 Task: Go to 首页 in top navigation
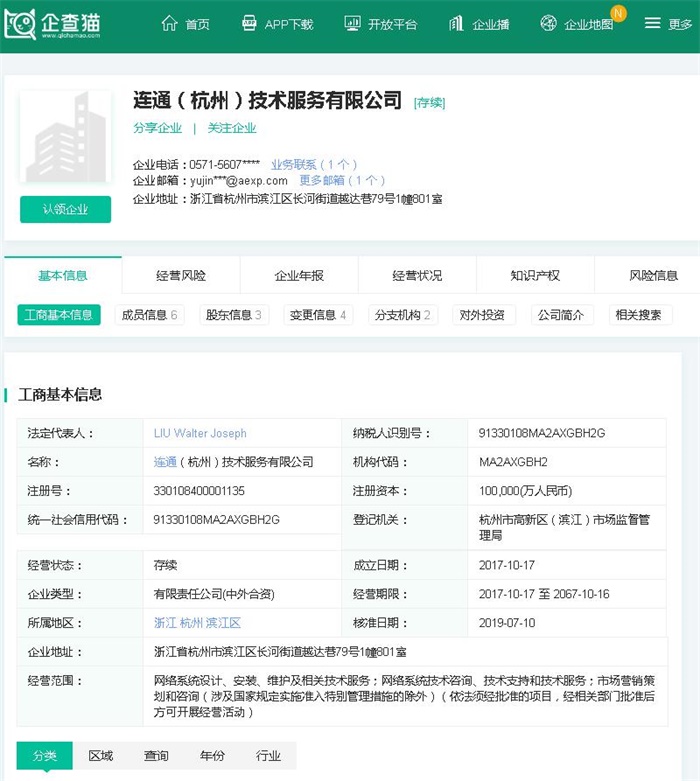coord(197,24)
